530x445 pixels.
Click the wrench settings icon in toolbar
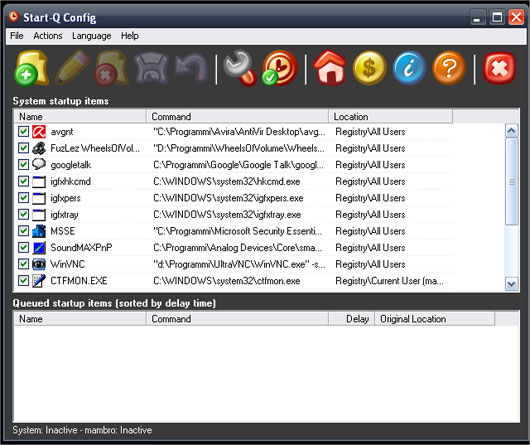[240, 68]
